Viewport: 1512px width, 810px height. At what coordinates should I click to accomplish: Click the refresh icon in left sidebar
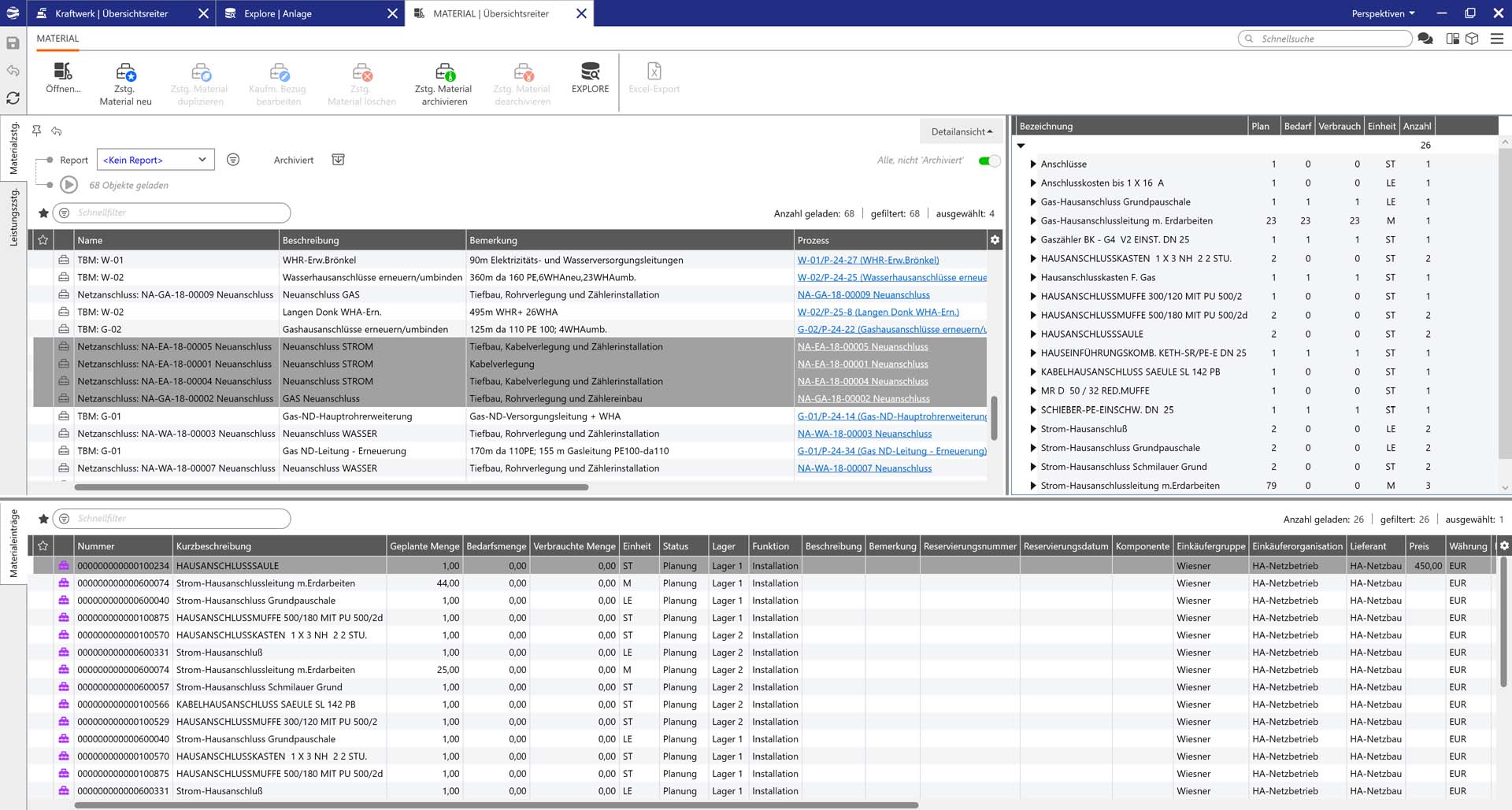pos(13,98)
